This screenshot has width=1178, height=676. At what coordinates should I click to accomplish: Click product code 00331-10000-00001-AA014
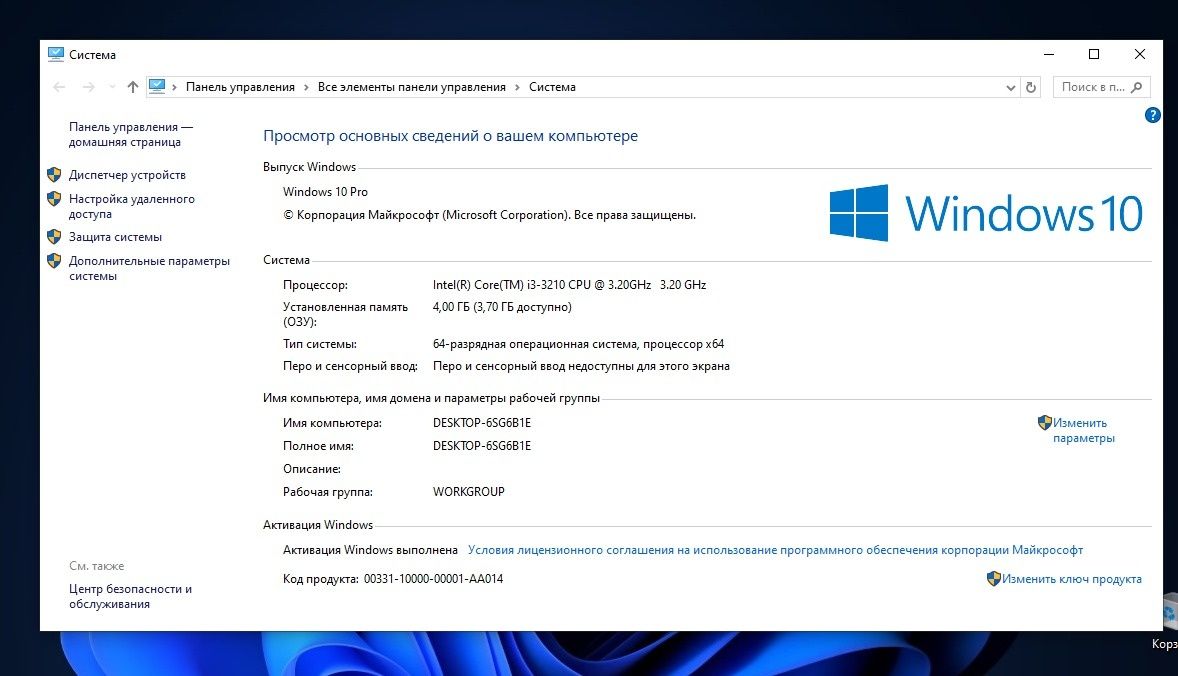433,579
